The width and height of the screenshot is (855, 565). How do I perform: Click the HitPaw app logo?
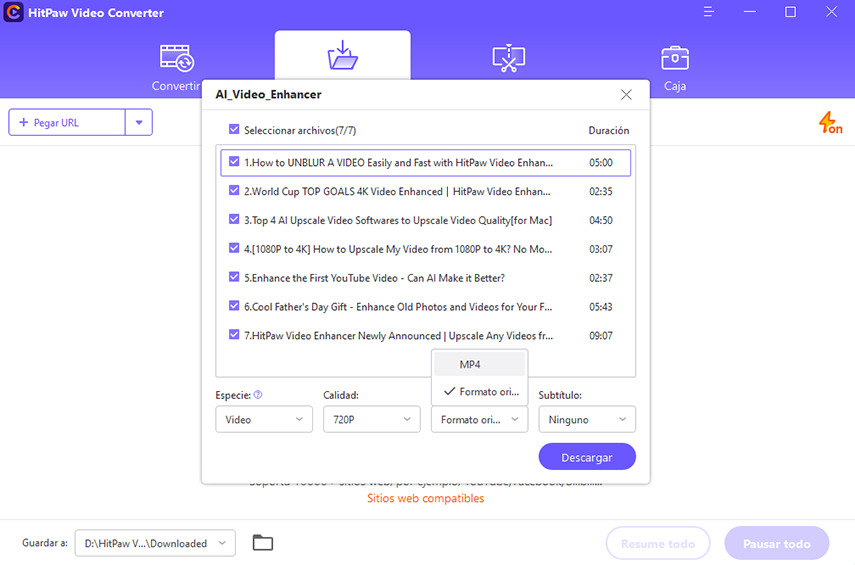(13, 12)
